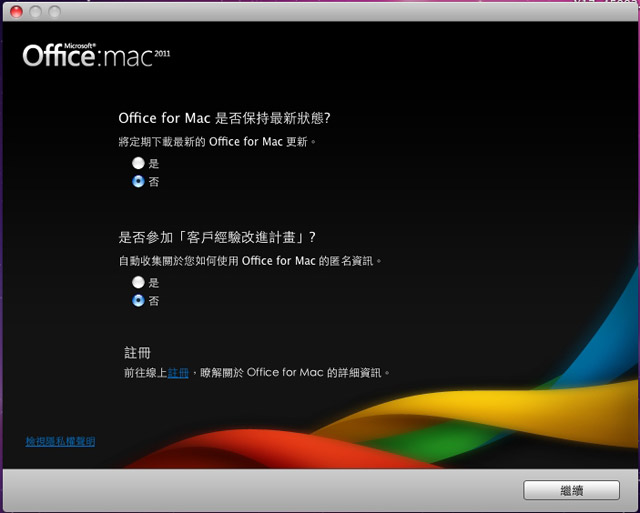Viewport: 640px width, 513px height.
Task: Select 是 for the 客戶經驗改進計畫 question
Action: (x=138, y=282)
